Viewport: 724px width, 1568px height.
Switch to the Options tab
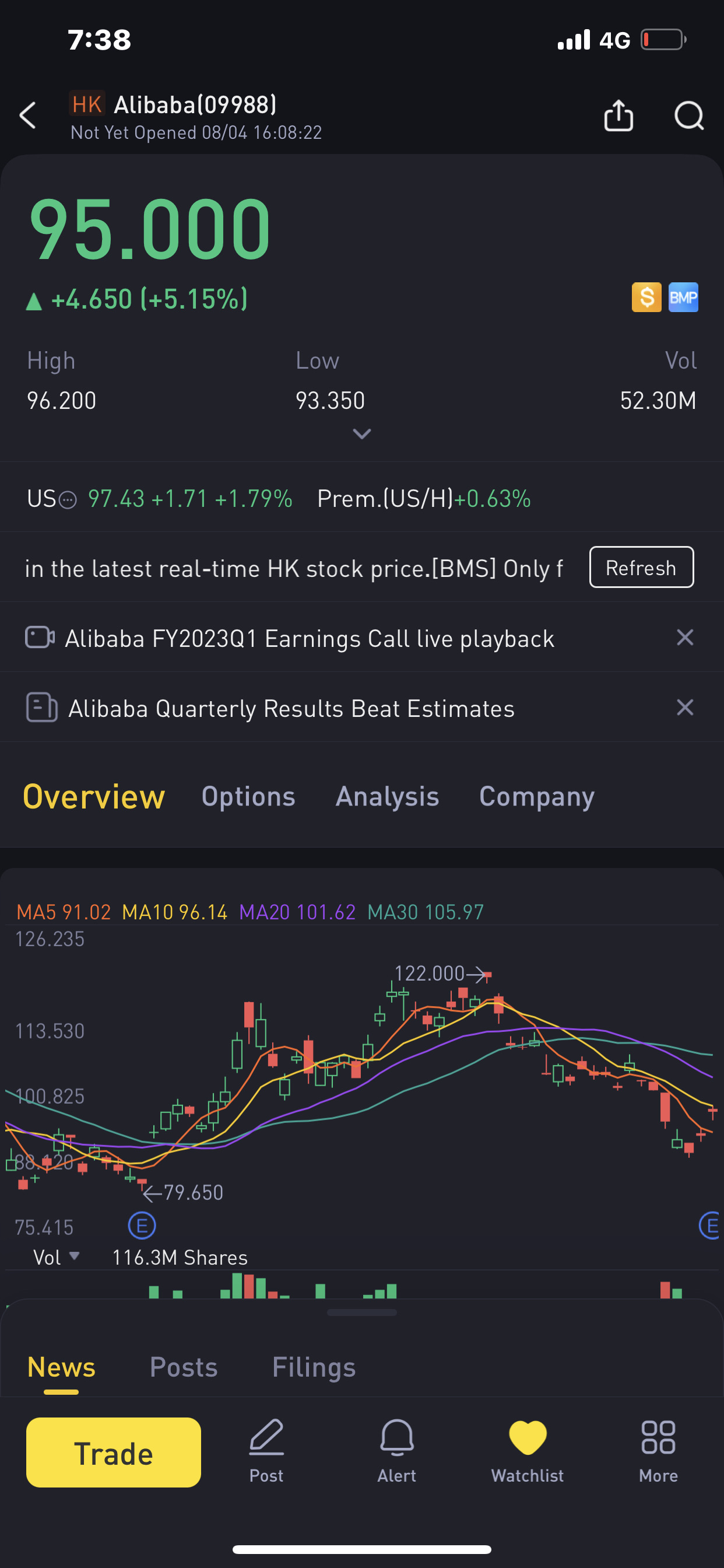point(248,797)
